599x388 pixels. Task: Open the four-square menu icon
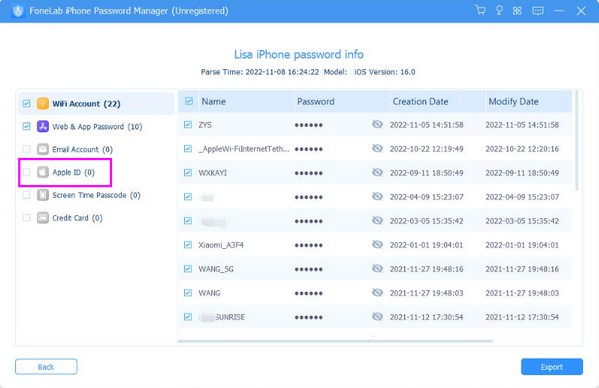point(517,11)
